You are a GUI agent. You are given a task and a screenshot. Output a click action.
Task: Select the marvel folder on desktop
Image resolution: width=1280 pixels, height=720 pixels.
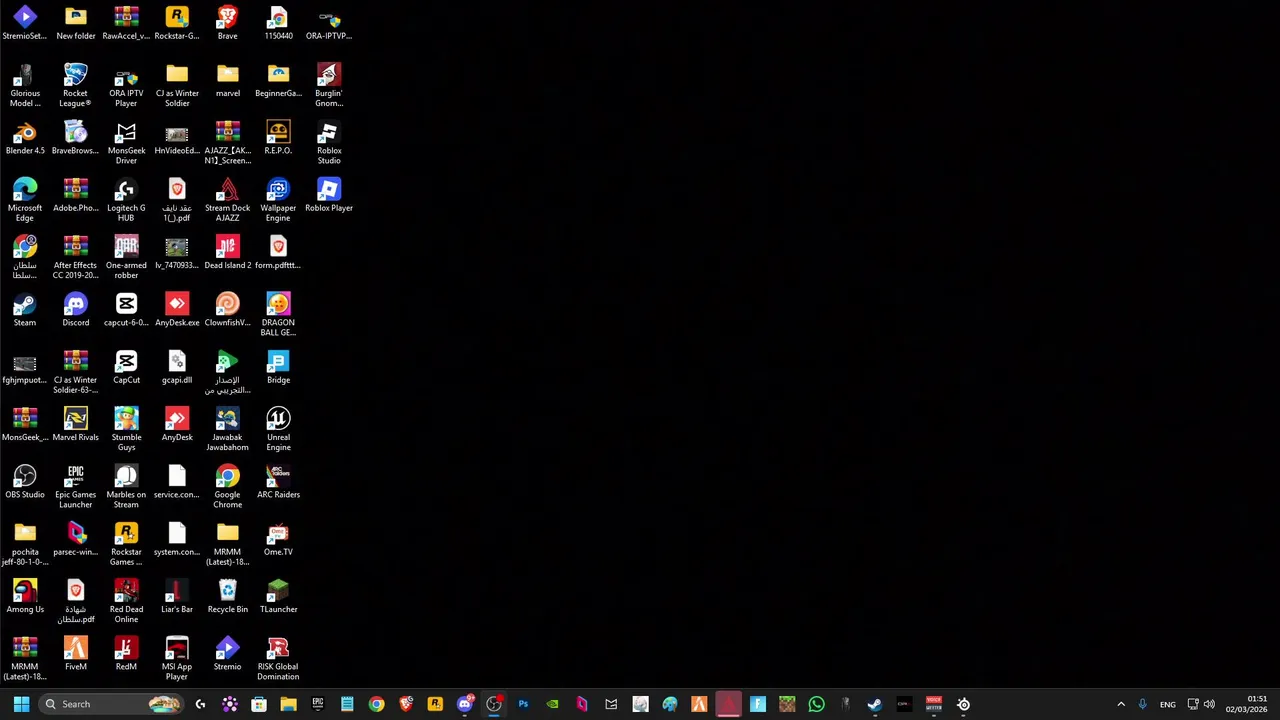(x=227, y=80)
